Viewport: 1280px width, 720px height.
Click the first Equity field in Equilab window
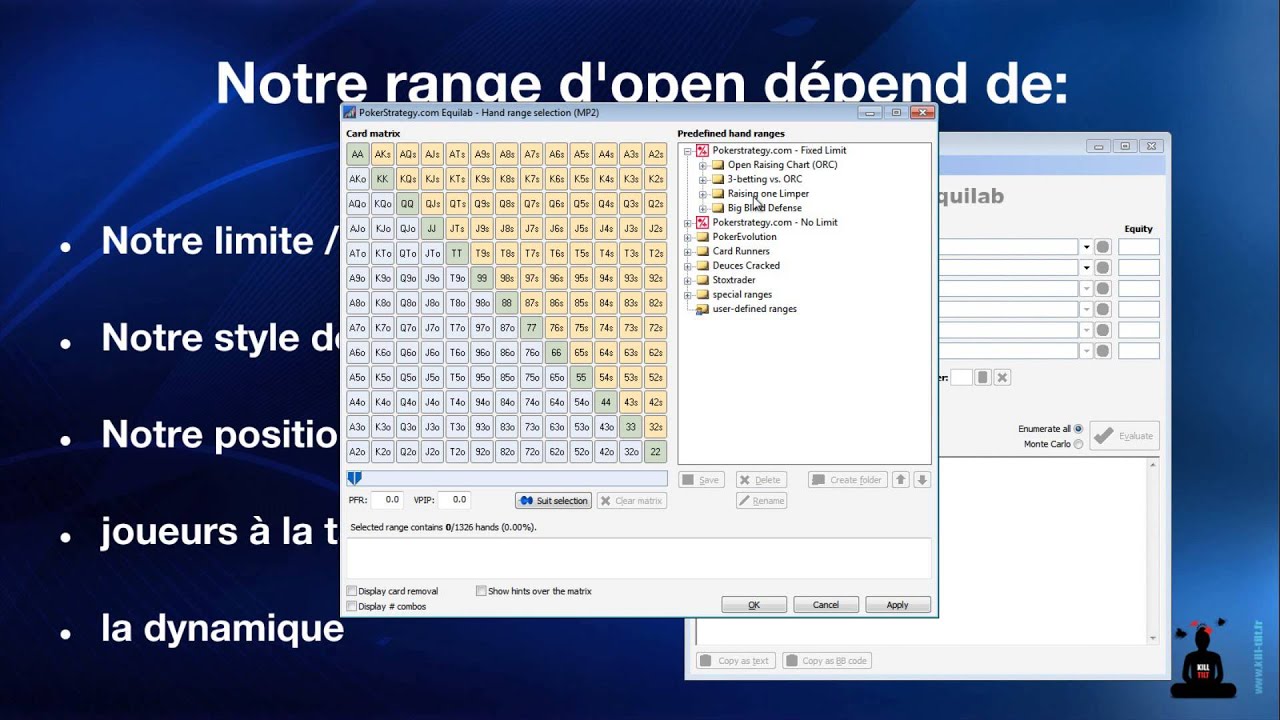(x=1139, y=247)
